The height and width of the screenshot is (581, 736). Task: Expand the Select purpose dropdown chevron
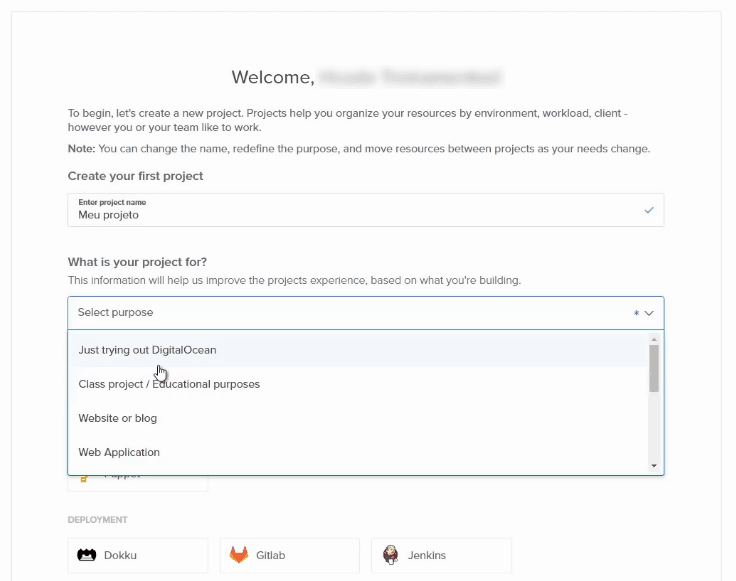649,313
